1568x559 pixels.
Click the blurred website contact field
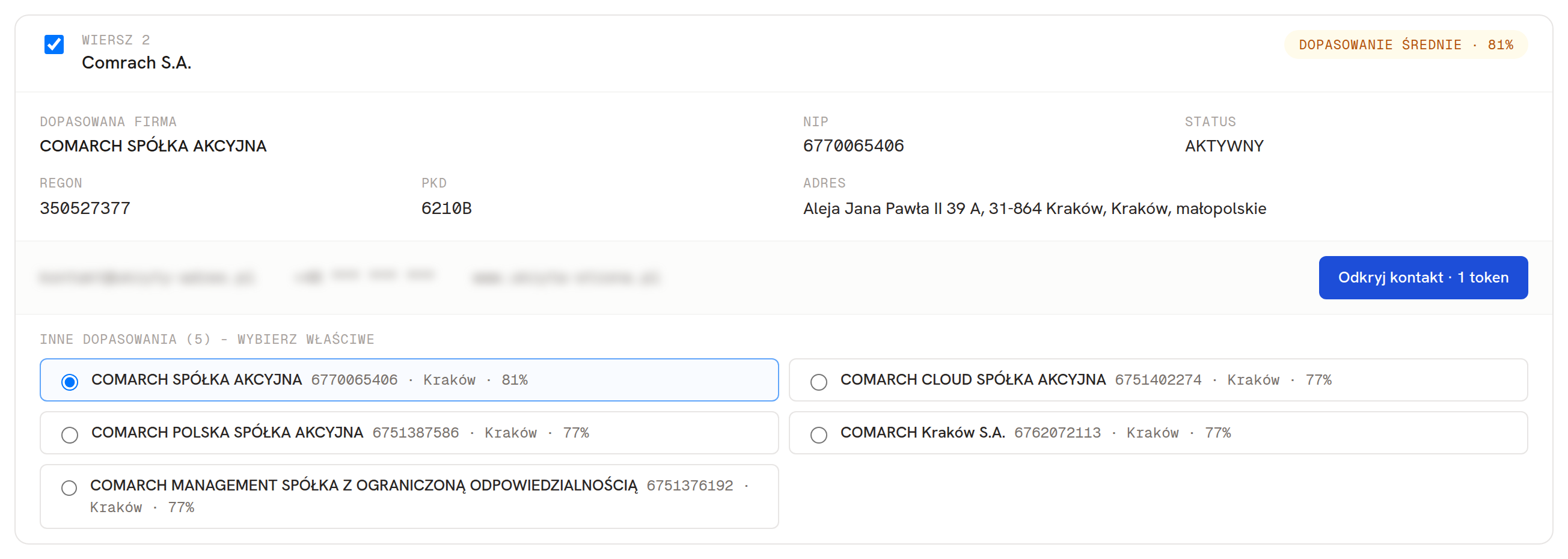tap(566, 278)
